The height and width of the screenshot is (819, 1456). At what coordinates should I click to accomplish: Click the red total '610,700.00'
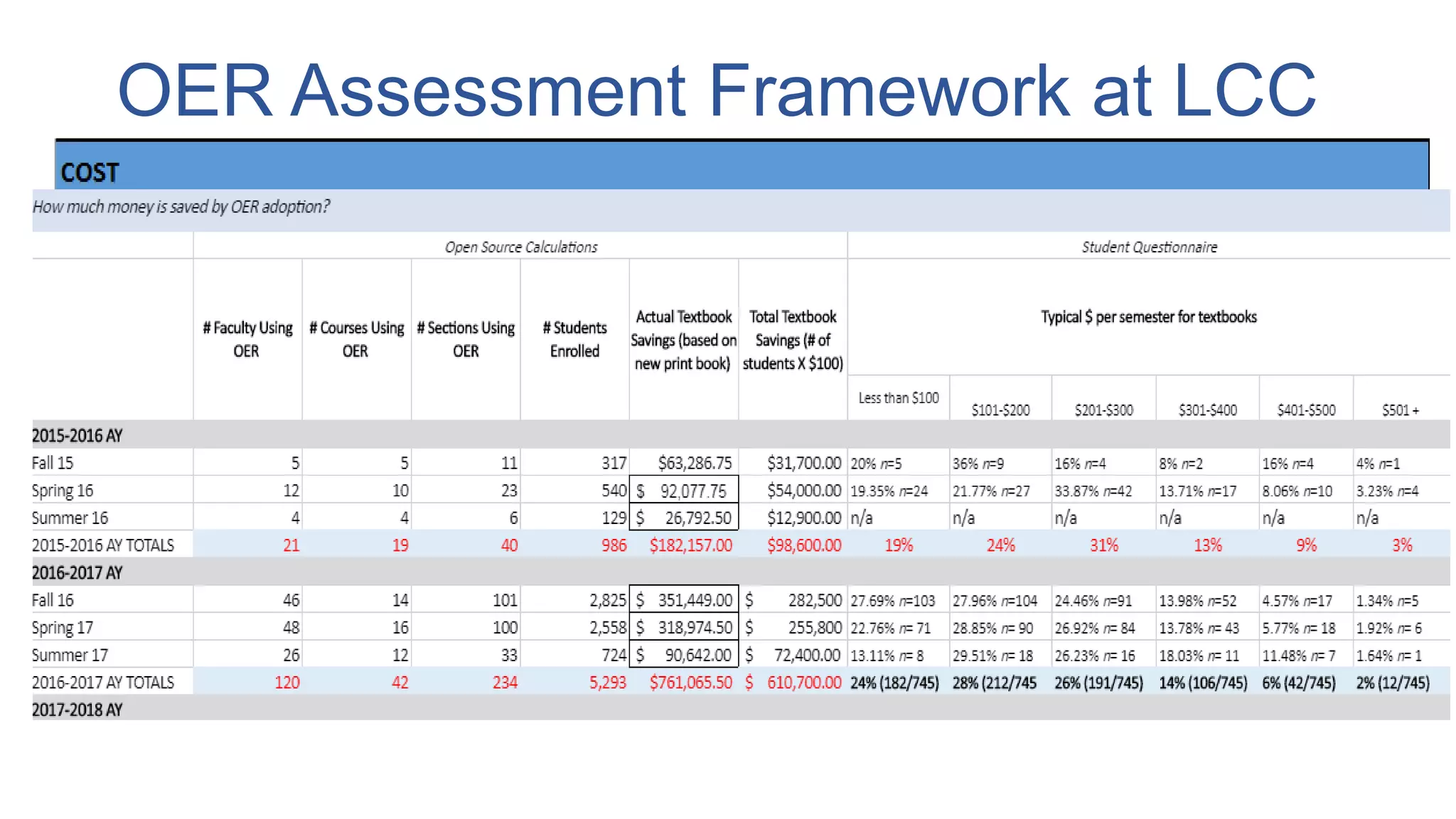(x=804, y=682)
